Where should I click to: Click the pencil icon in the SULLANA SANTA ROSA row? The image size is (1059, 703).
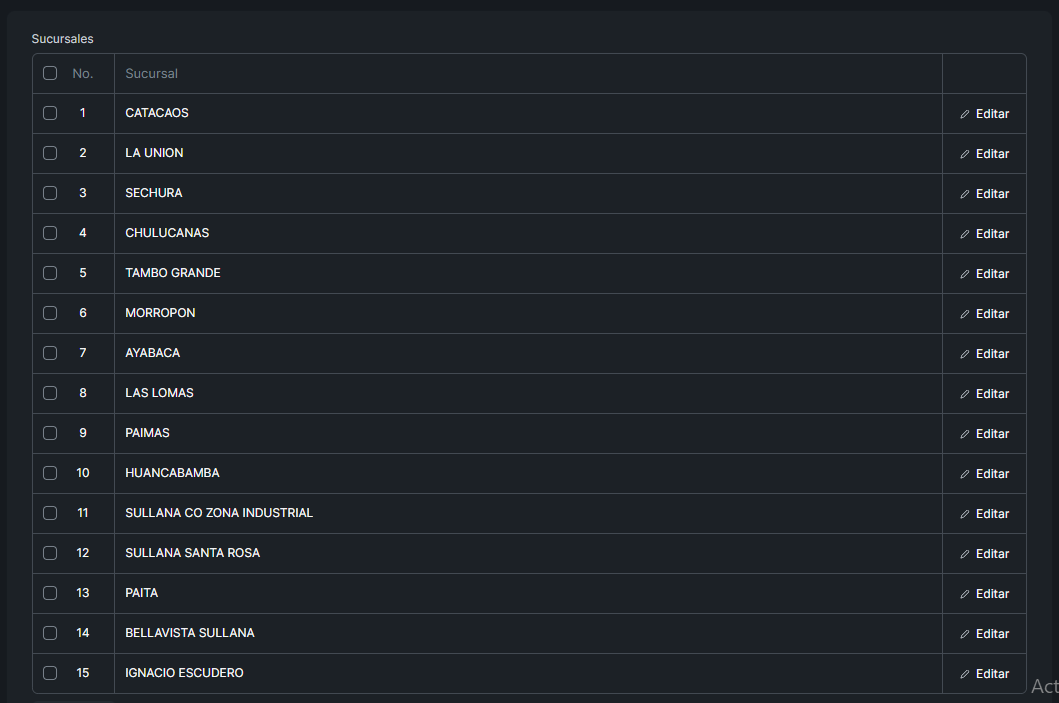[965, 554]
